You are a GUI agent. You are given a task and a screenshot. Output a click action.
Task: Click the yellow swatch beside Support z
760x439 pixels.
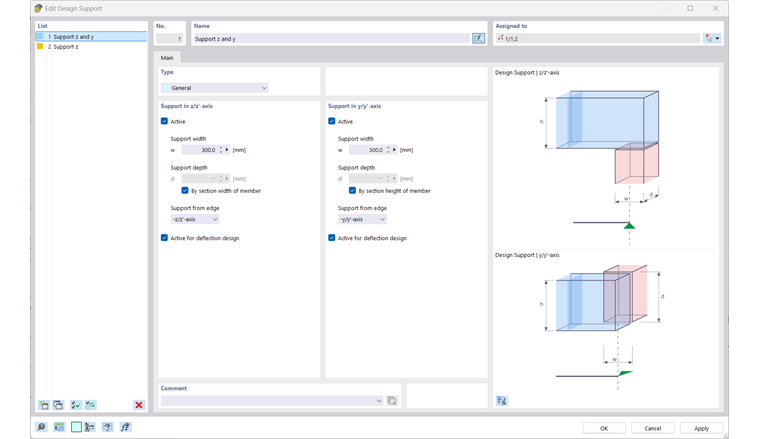point(40,47)
